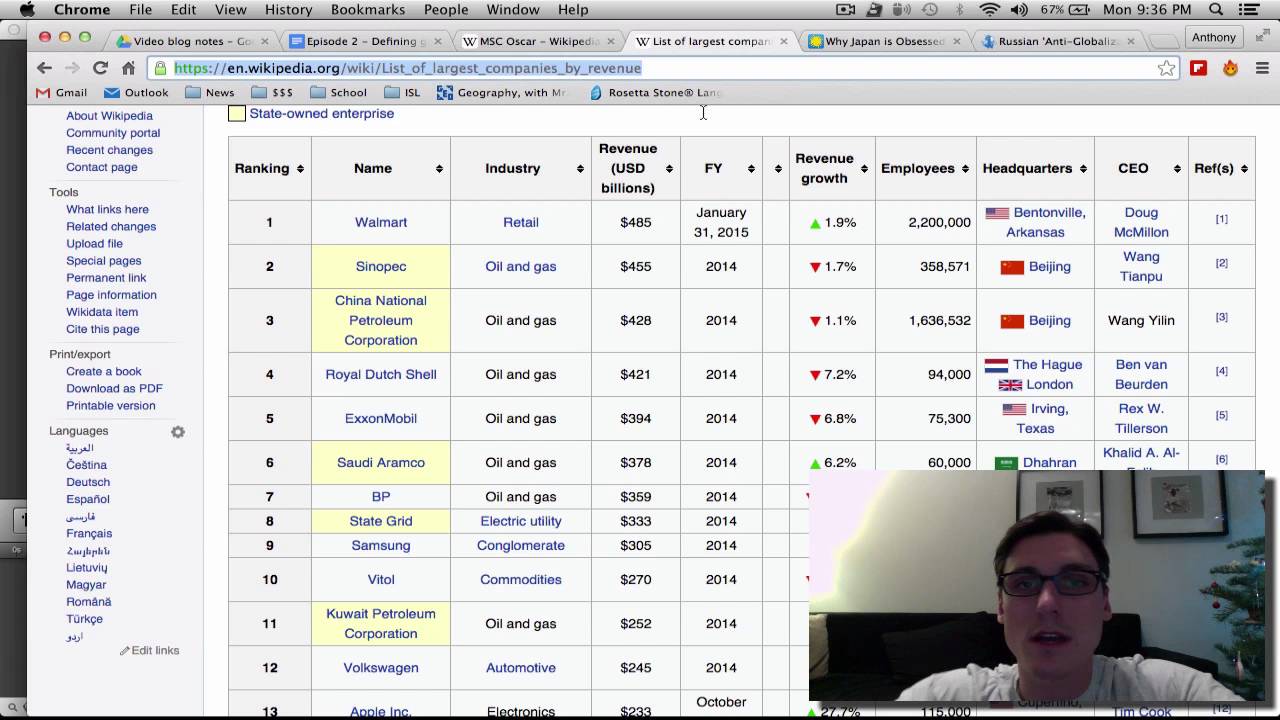Click the Download as PDF sidebar link
The image size is (1280, 720).
114,389
